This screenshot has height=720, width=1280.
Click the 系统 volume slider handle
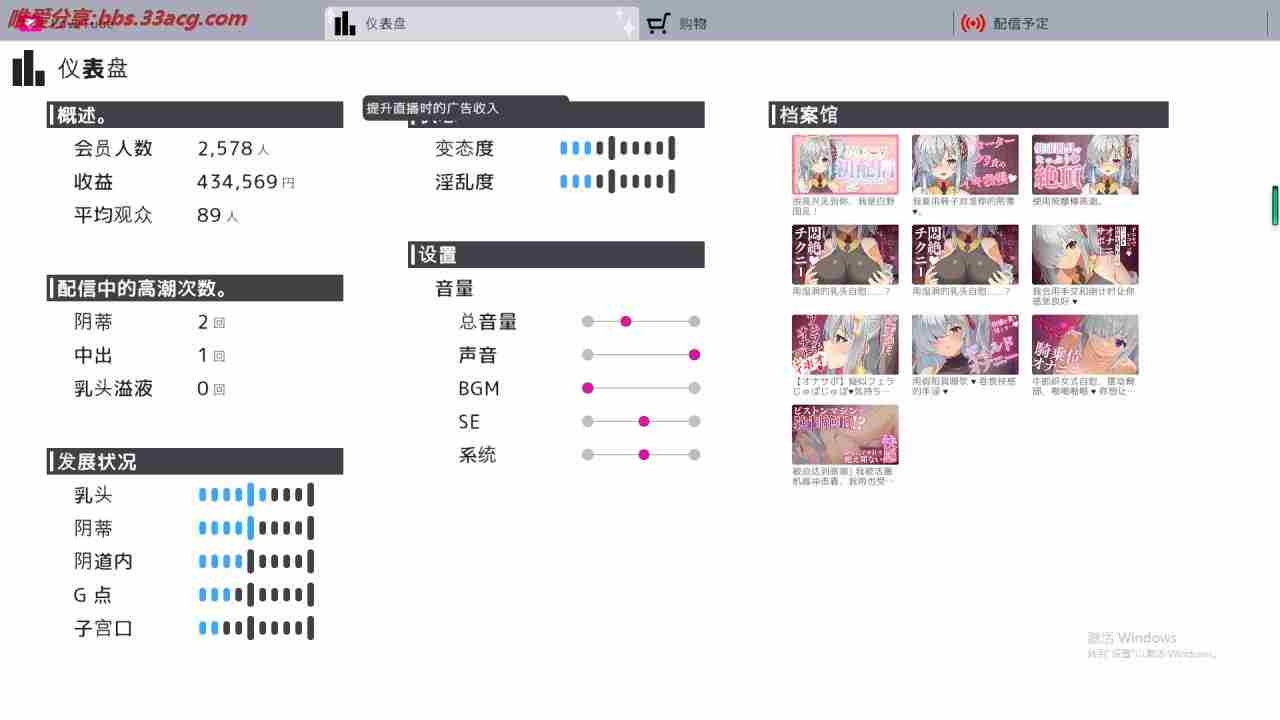pyautogui.click(x=644, y=455)
